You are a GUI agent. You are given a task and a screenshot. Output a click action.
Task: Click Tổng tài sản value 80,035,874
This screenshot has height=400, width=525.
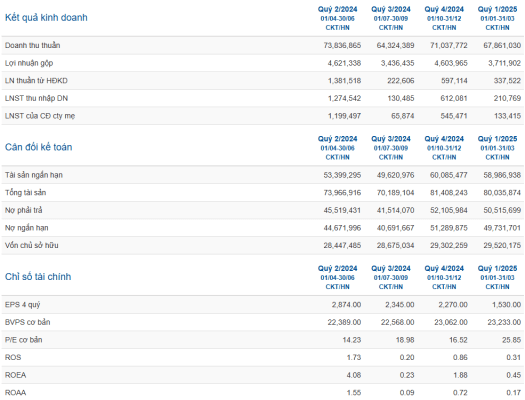point(502,192)
